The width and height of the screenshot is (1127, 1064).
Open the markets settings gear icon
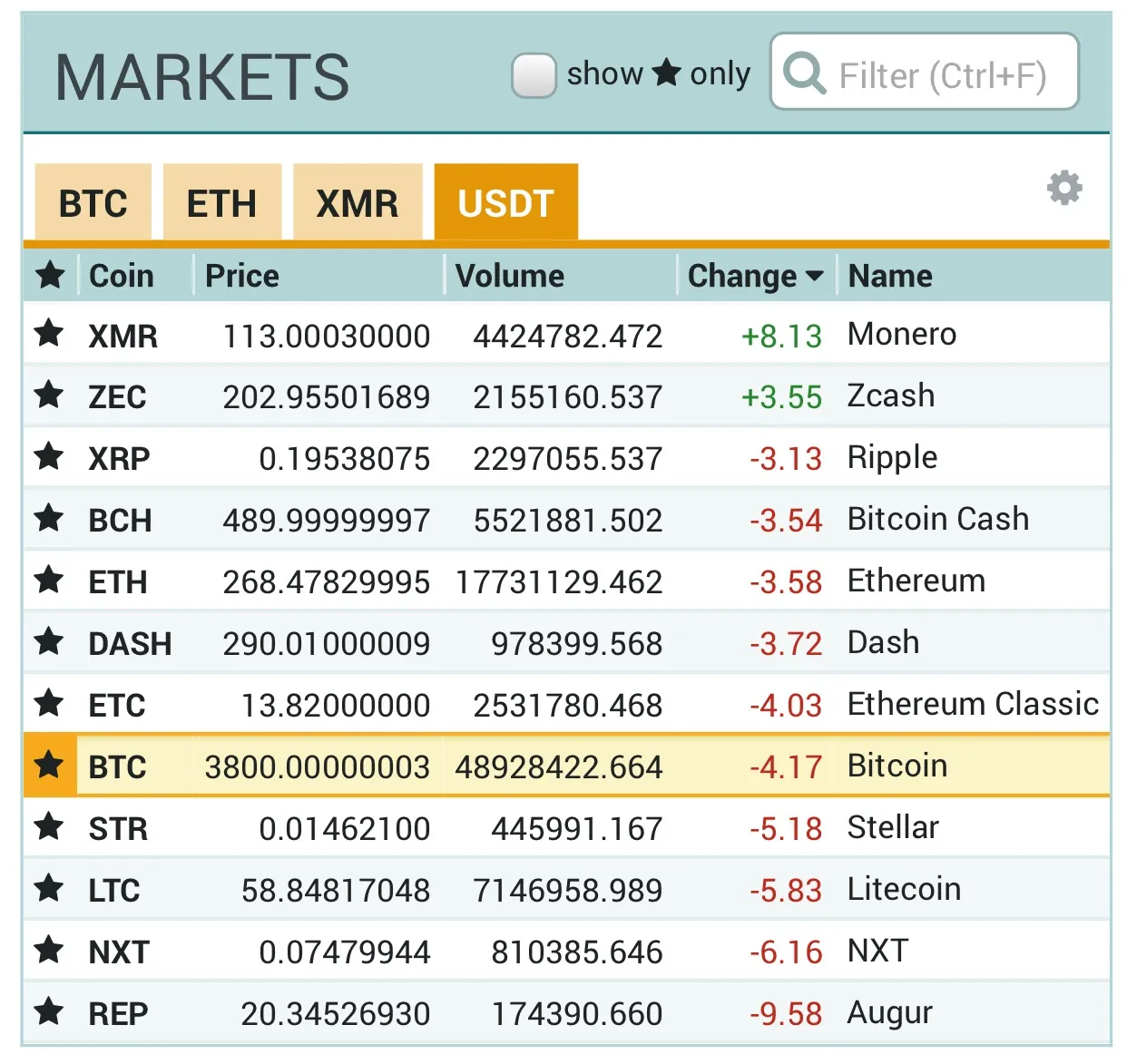pyautogui.click(x=1064, y=188)
